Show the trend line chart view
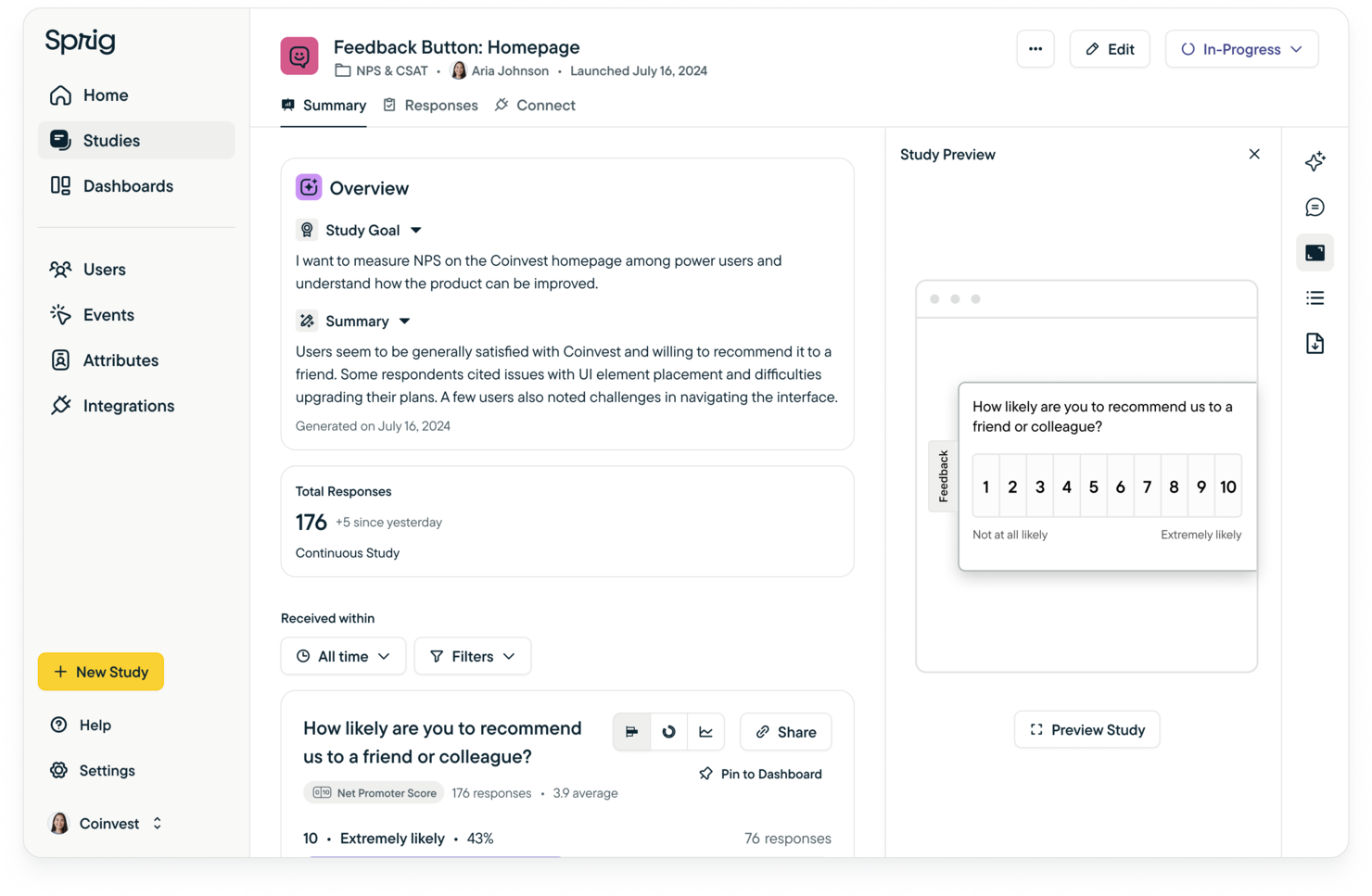The height and width of the screenshot is (896, 1372). click(705, 731)
